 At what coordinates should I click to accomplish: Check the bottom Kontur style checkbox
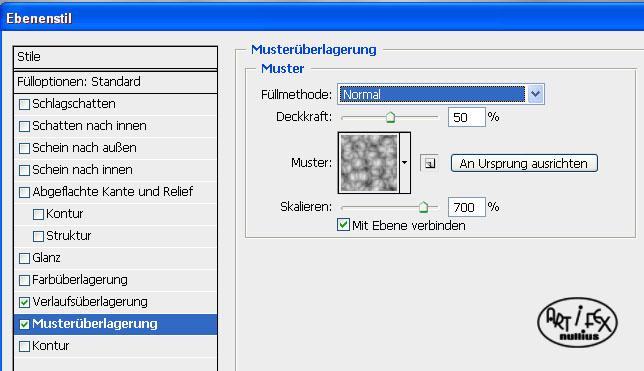(24, 346)
